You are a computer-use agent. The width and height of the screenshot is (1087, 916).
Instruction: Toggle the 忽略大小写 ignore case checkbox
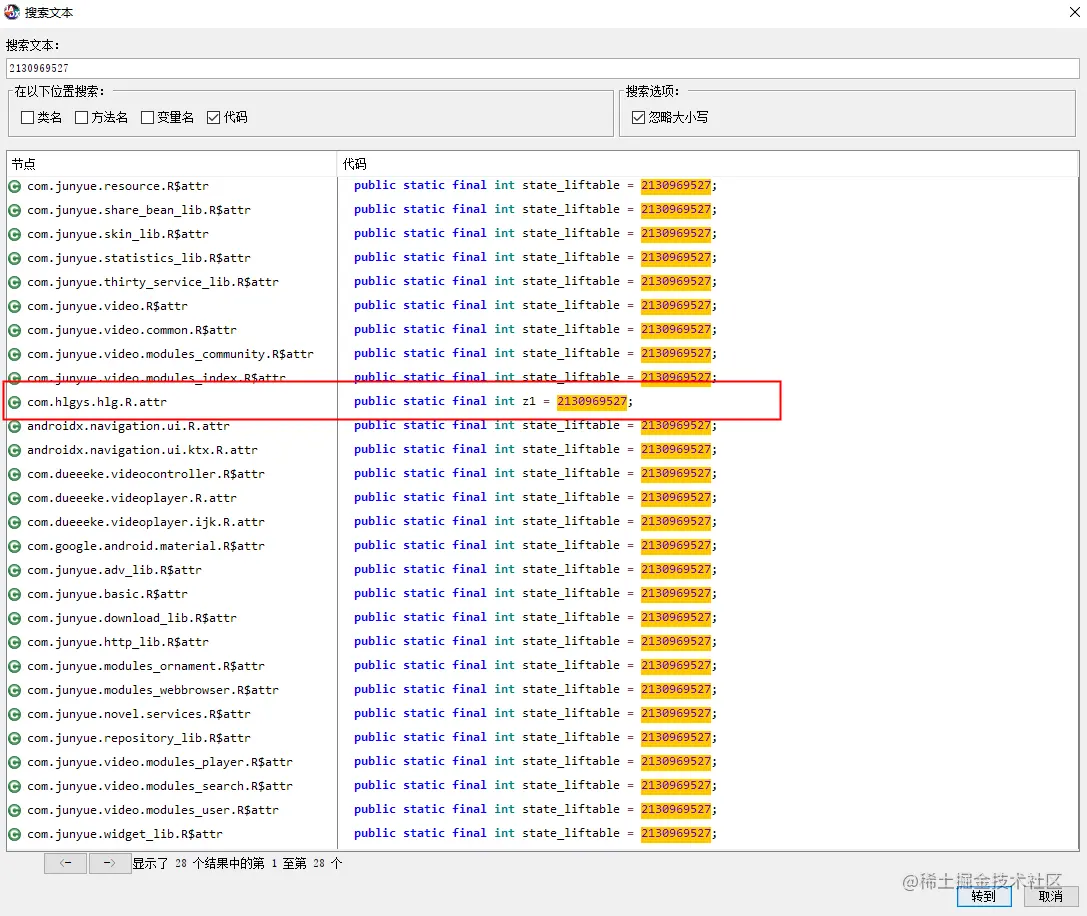coord(638,117)
